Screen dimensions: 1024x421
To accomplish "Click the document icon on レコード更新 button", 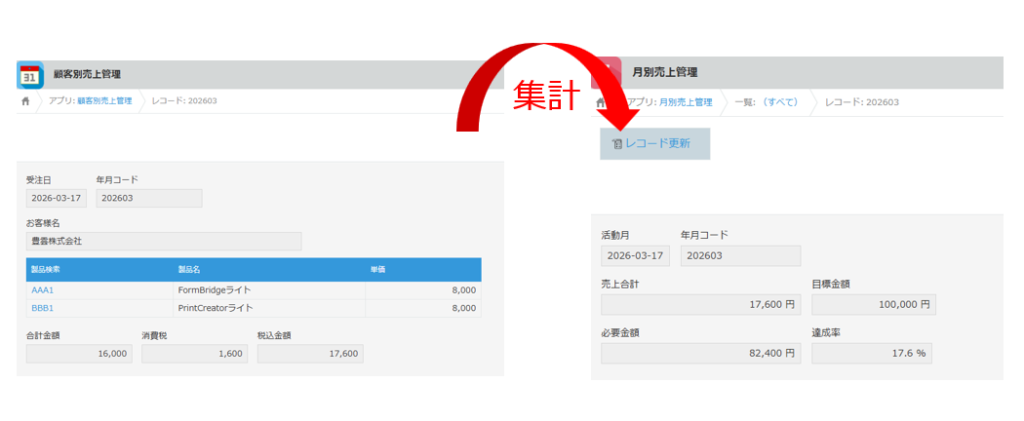I will pyautogui.click(x=617, y=144).
